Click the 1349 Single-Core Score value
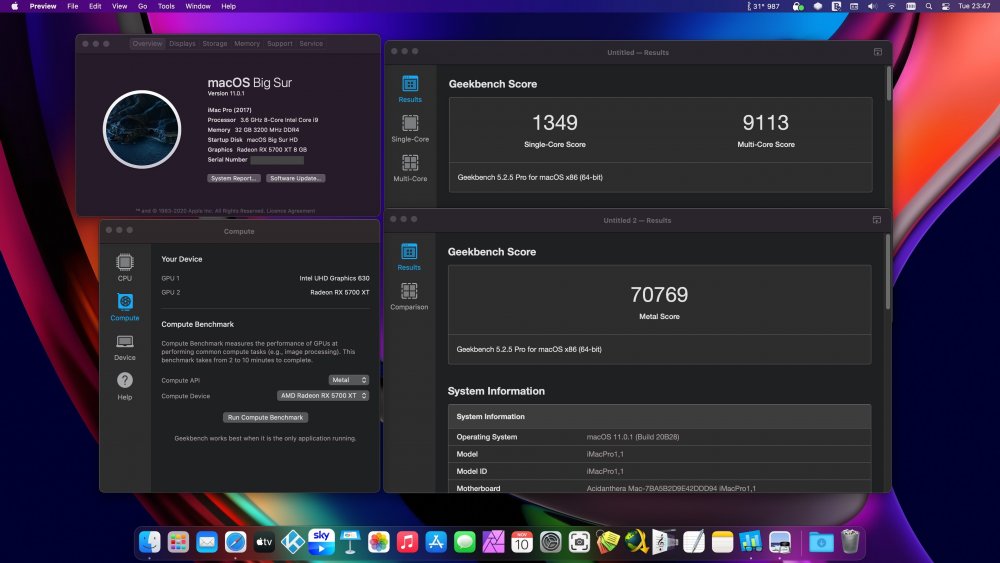Viewport: 1000px width, 563px height. 555,122
